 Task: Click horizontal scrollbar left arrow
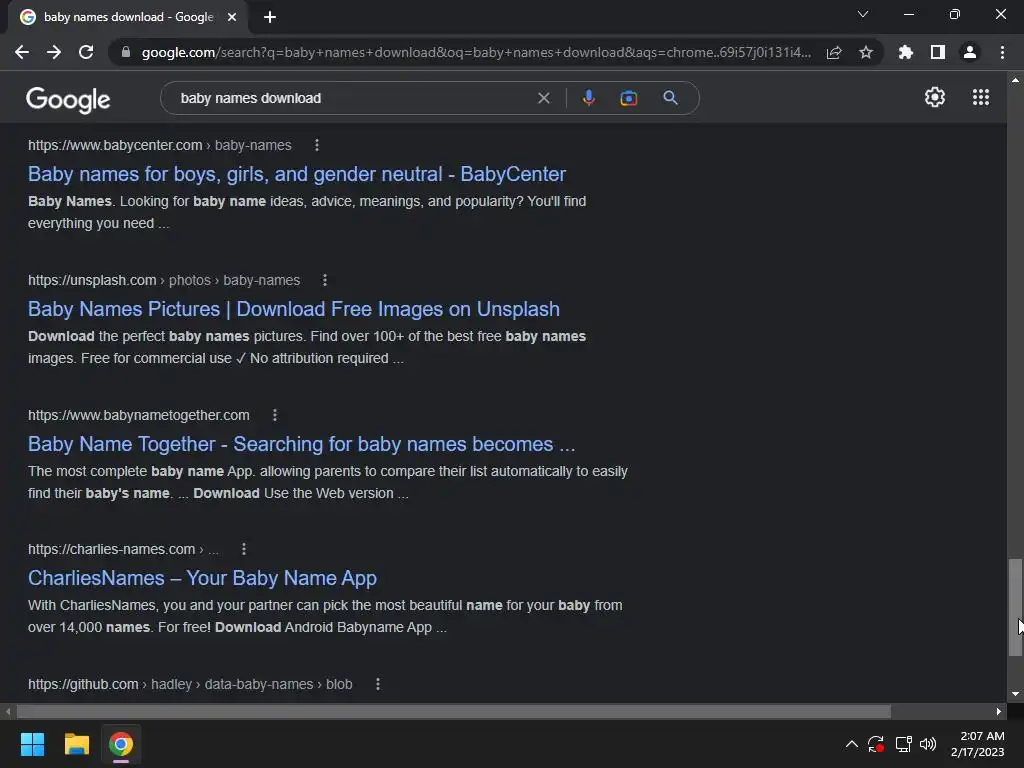[8, 711]
